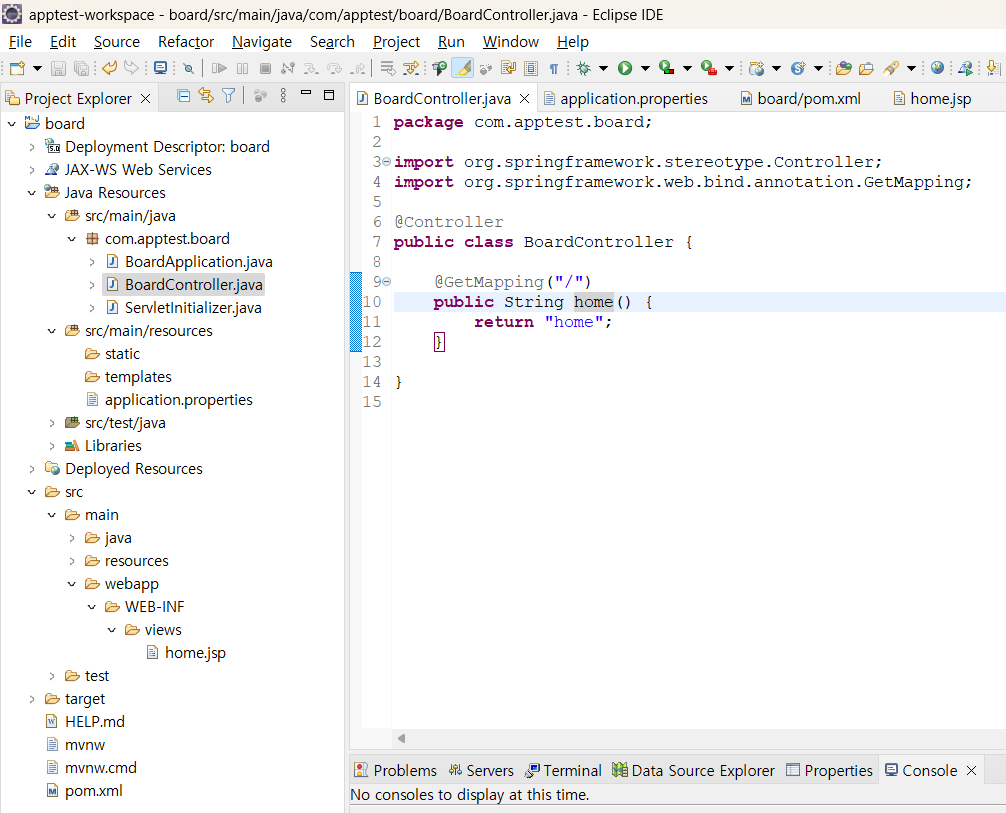
Task: Open the Debug dropdown arrow
Action: point(603,68)
